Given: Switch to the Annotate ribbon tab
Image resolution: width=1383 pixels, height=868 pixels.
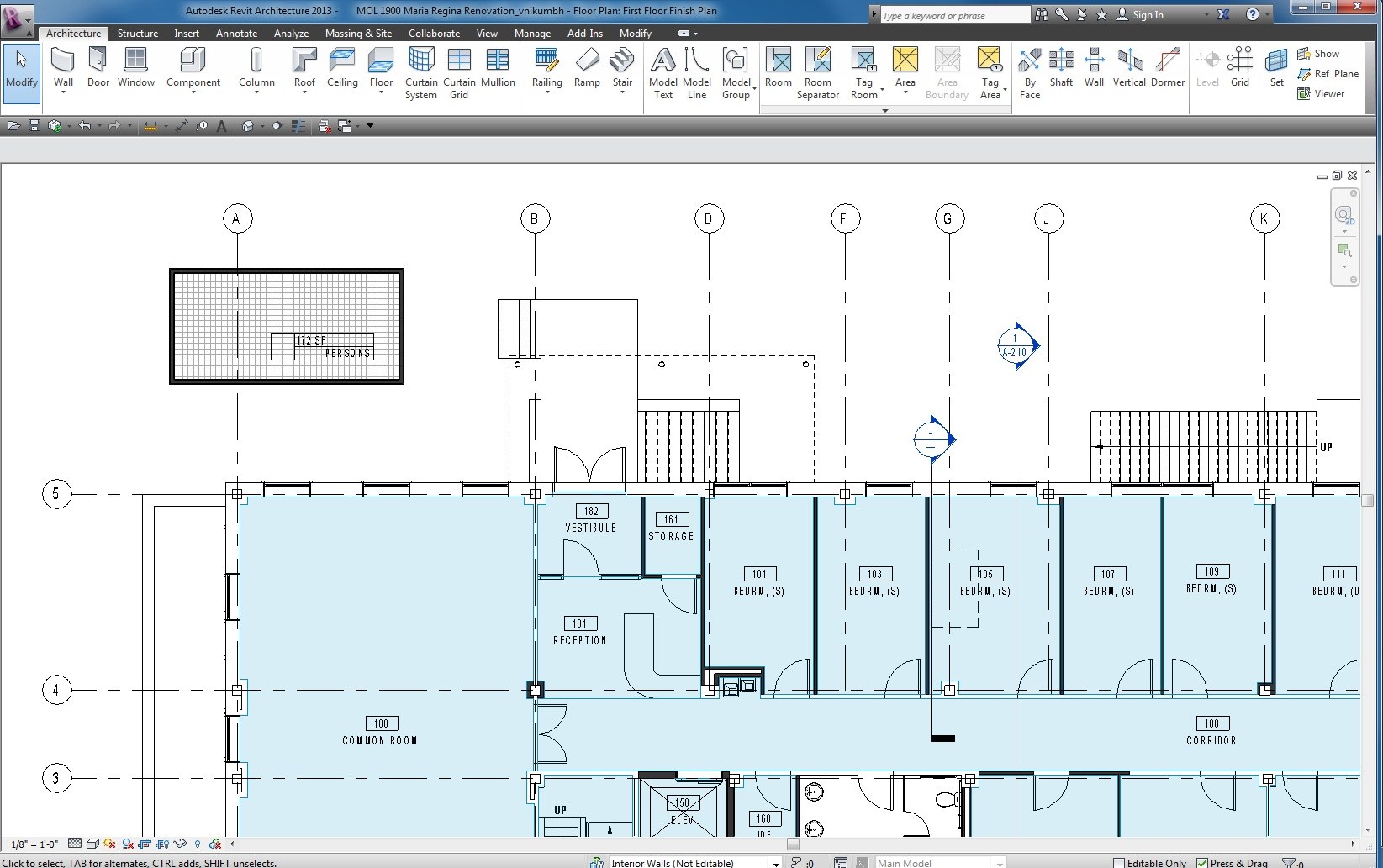Looking at the screenshot, I should [x=236, y=34].
